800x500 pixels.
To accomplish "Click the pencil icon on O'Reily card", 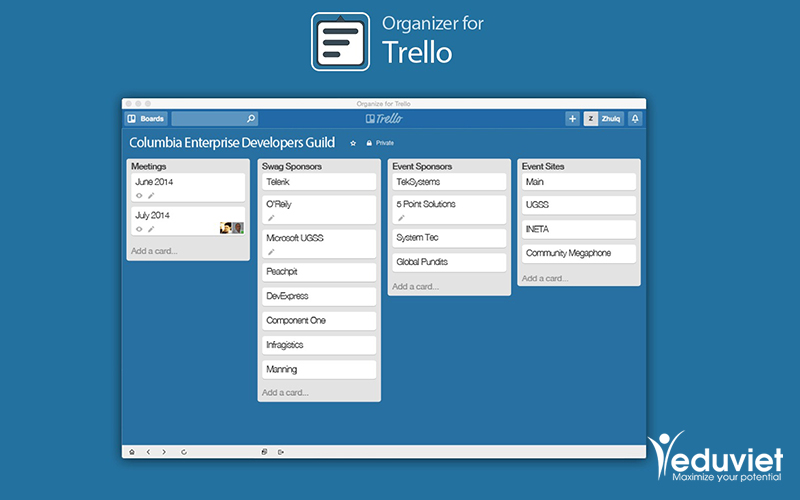I will (x=271, y=218).
